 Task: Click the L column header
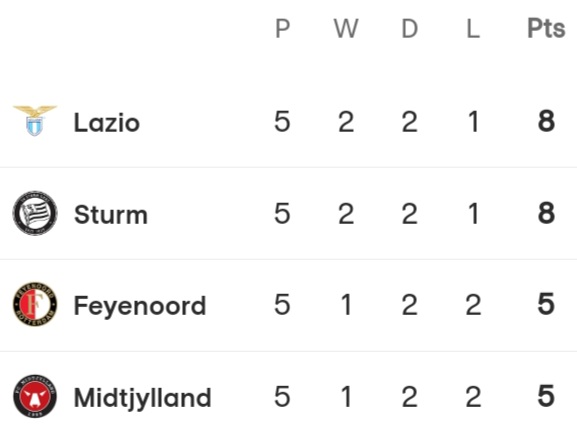pos(473,28)
